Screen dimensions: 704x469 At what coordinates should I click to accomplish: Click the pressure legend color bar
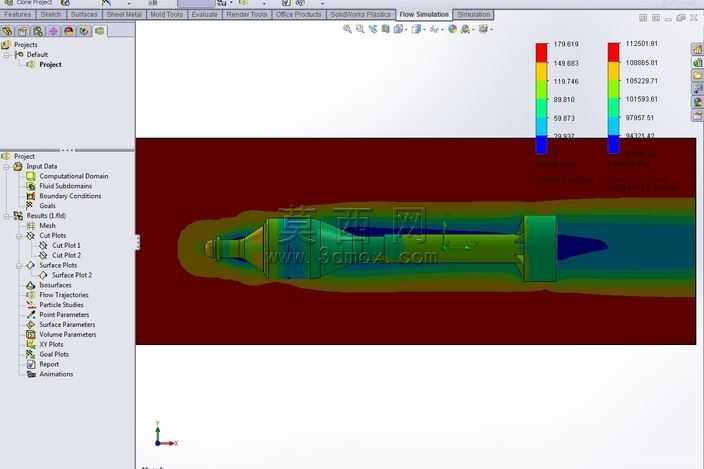[614, 98]
